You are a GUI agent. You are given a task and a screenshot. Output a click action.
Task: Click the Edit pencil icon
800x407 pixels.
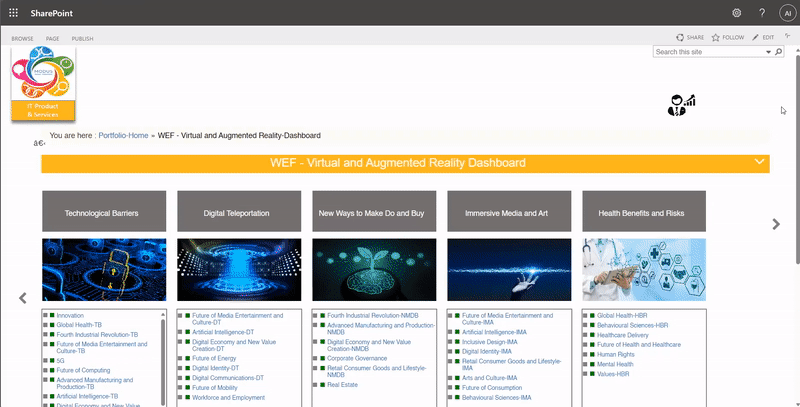[755, 37]
